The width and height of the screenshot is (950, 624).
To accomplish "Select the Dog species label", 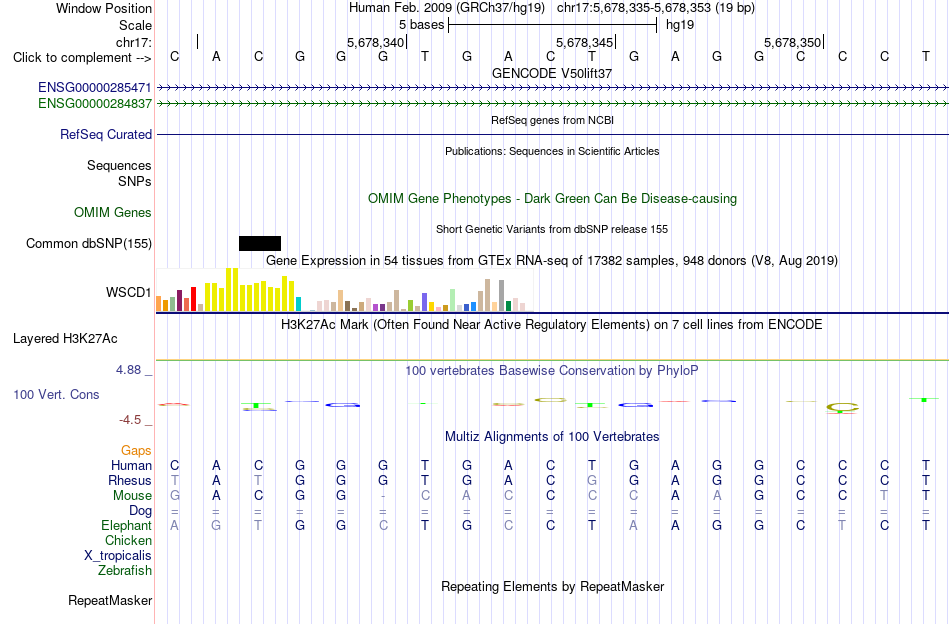I will tap(140, 511).
